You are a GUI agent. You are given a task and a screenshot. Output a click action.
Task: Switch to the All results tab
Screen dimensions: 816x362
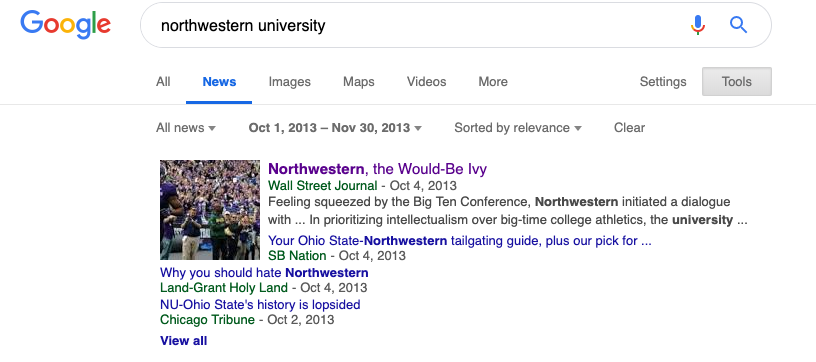pyautogui.click(x=163, y=82)
